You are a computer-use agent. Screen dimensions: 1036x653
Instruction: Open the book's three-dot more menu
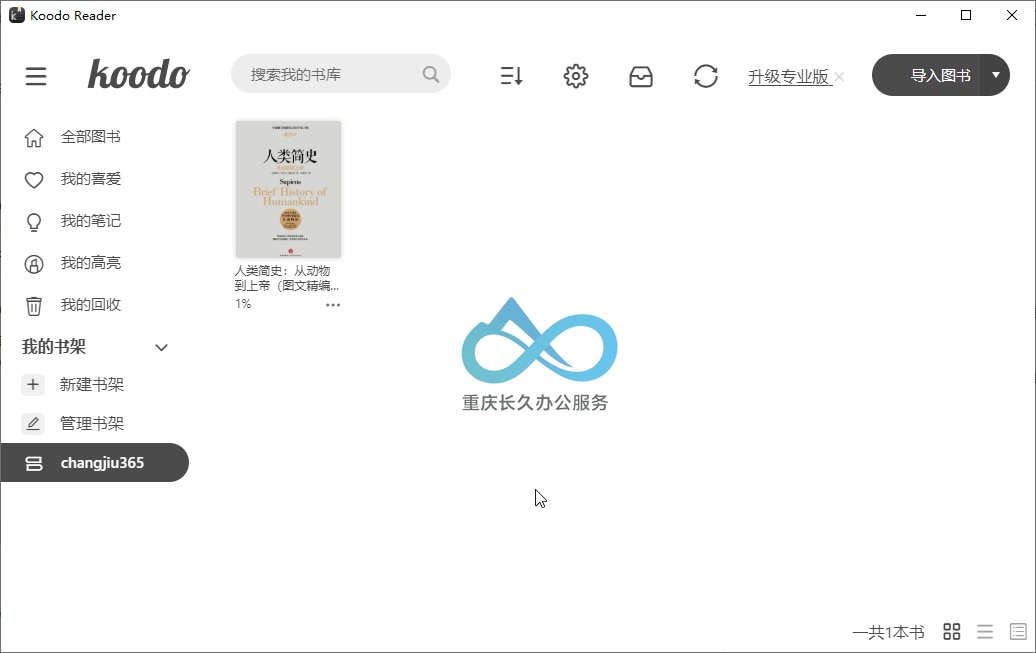pyautogui.click(x=333, y=305)
